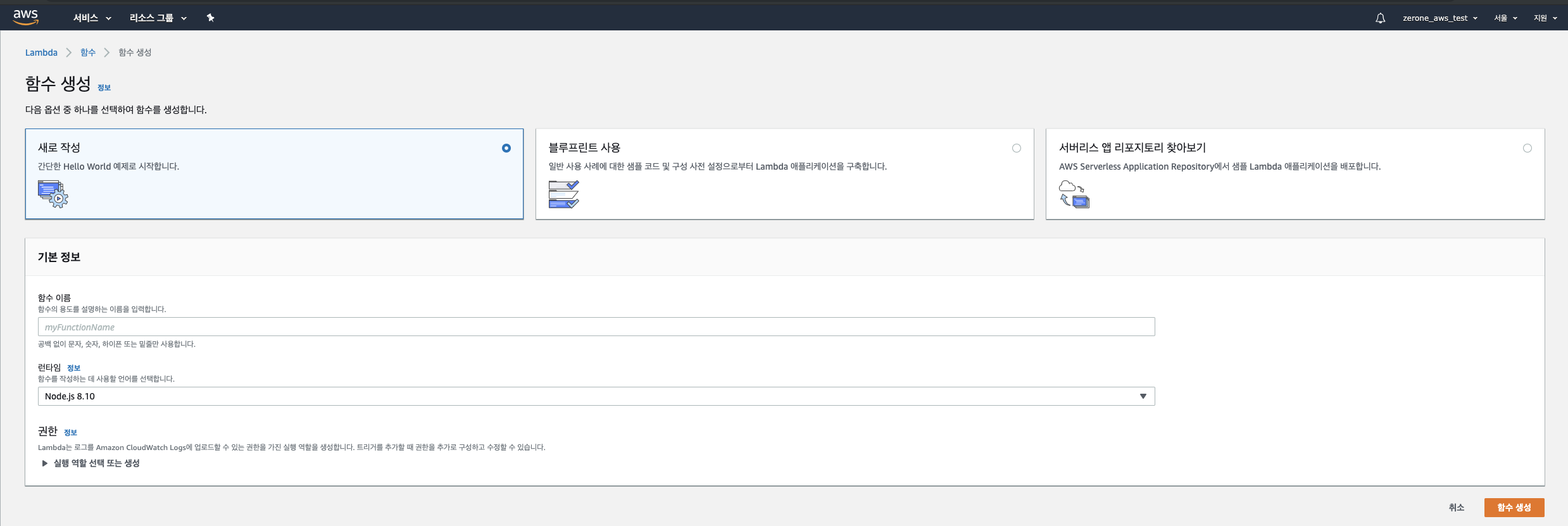Click the 블루프린트 사용 card title
Viewport: 1568px width, 526px height.
click(584, 147)
